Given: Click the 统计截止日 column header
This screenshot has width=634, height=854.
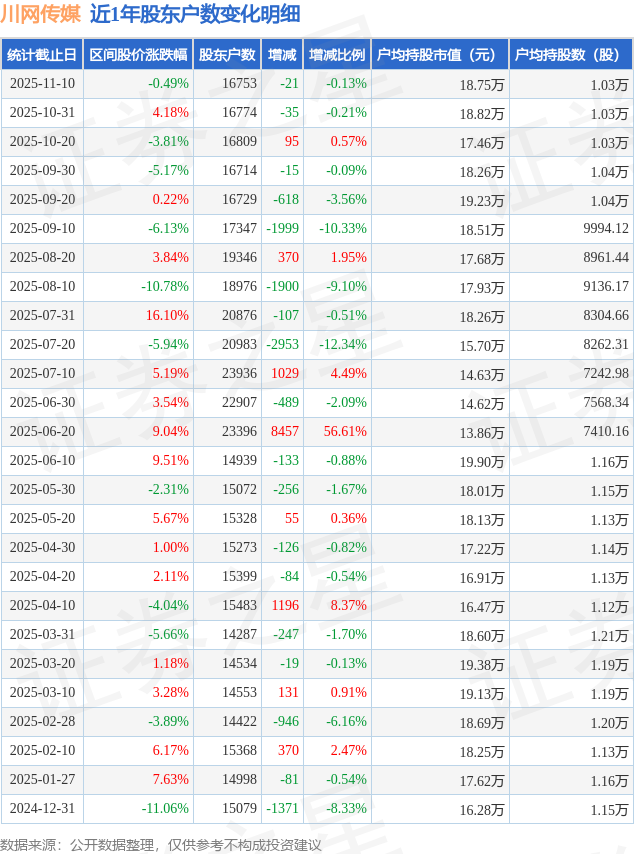Looking at the screenshot, I should tap(41, 55).
